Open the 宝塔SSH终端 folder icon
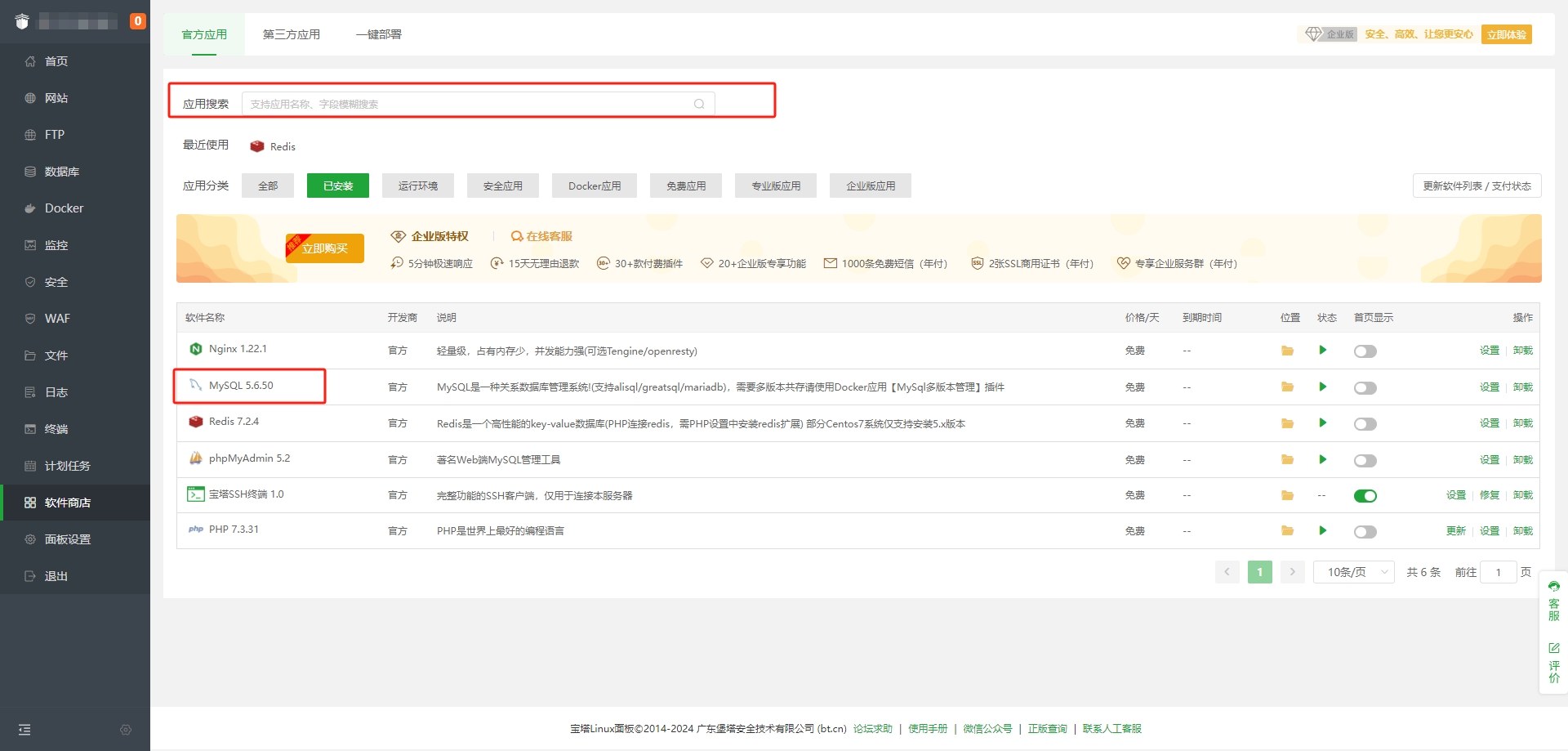 pos(1287,495)
